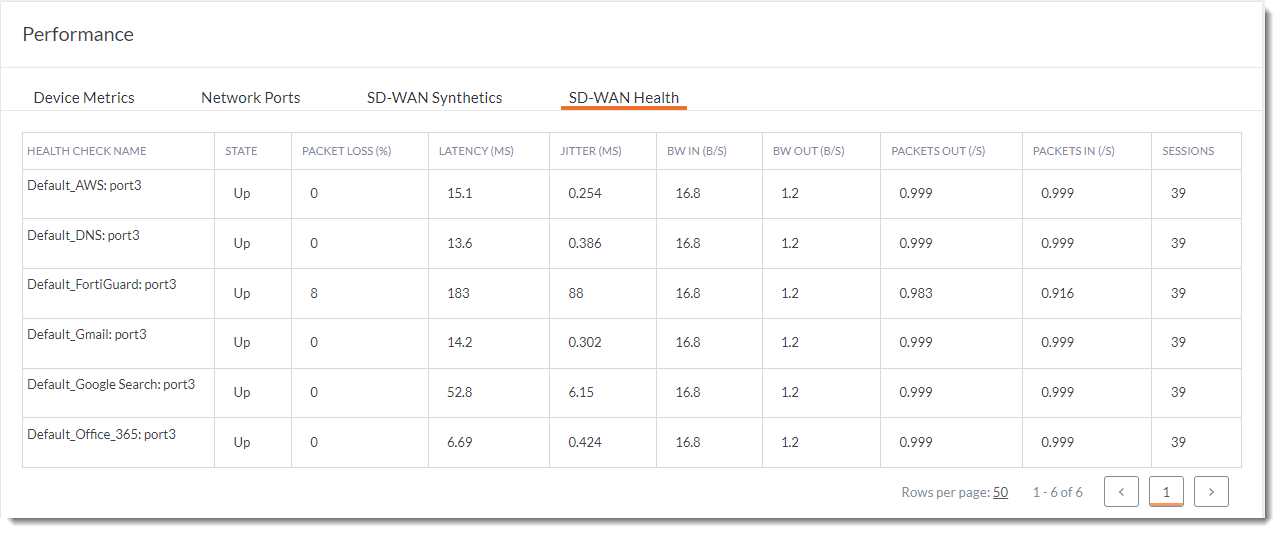Click the BW In (B/S) column header
Screen dimensions: 1280x533
click(x=697, y=151)
